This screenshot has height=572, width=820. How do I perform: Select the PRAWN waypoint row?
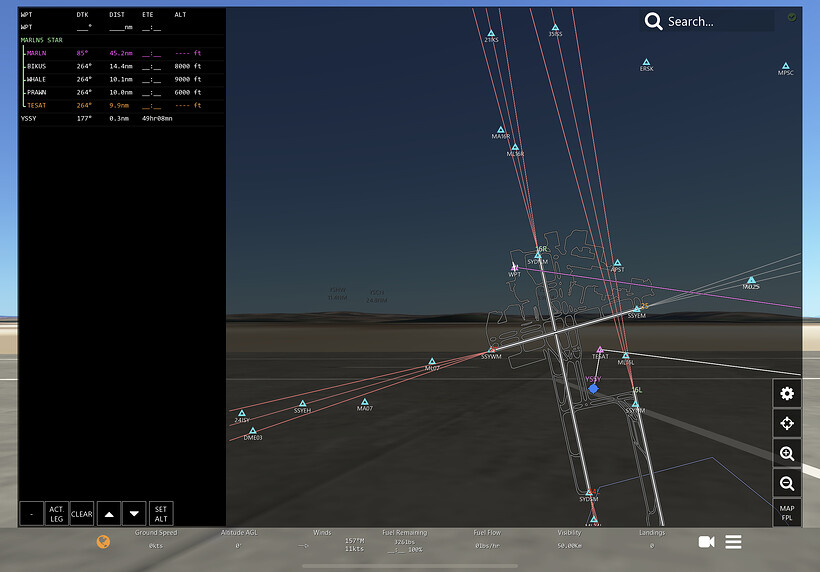click(121, 92)
